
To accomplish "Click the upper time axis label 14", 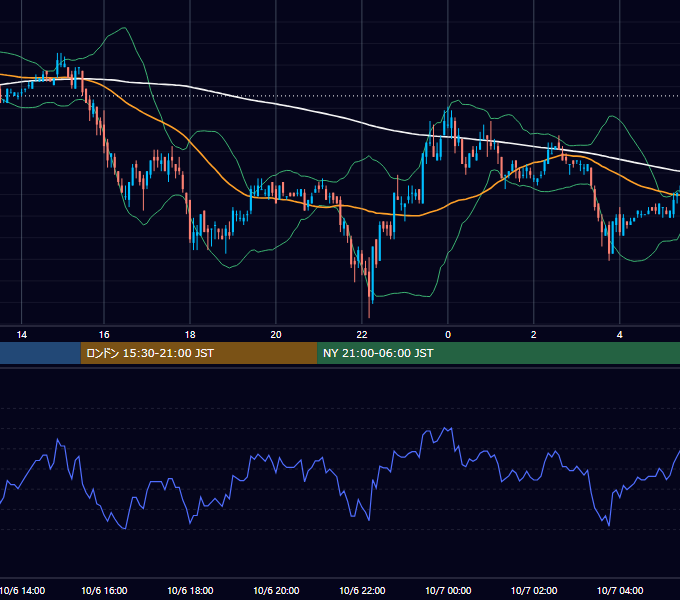I will pos(22,335).
